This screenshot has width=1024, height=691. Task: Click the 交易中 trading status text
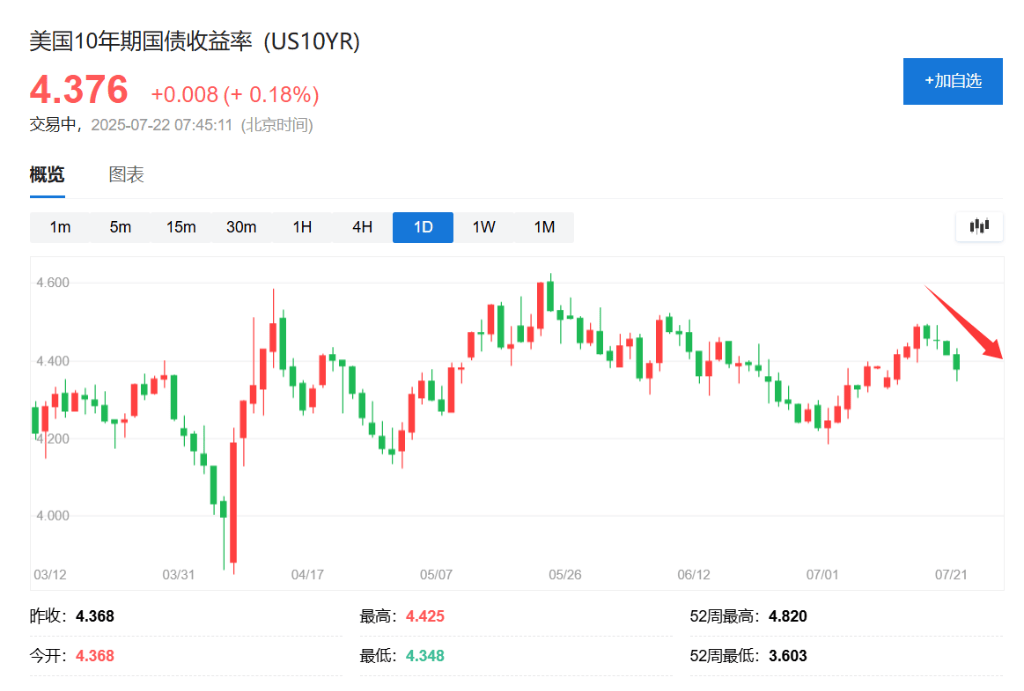pyautogui.click(x=53, y=125)
